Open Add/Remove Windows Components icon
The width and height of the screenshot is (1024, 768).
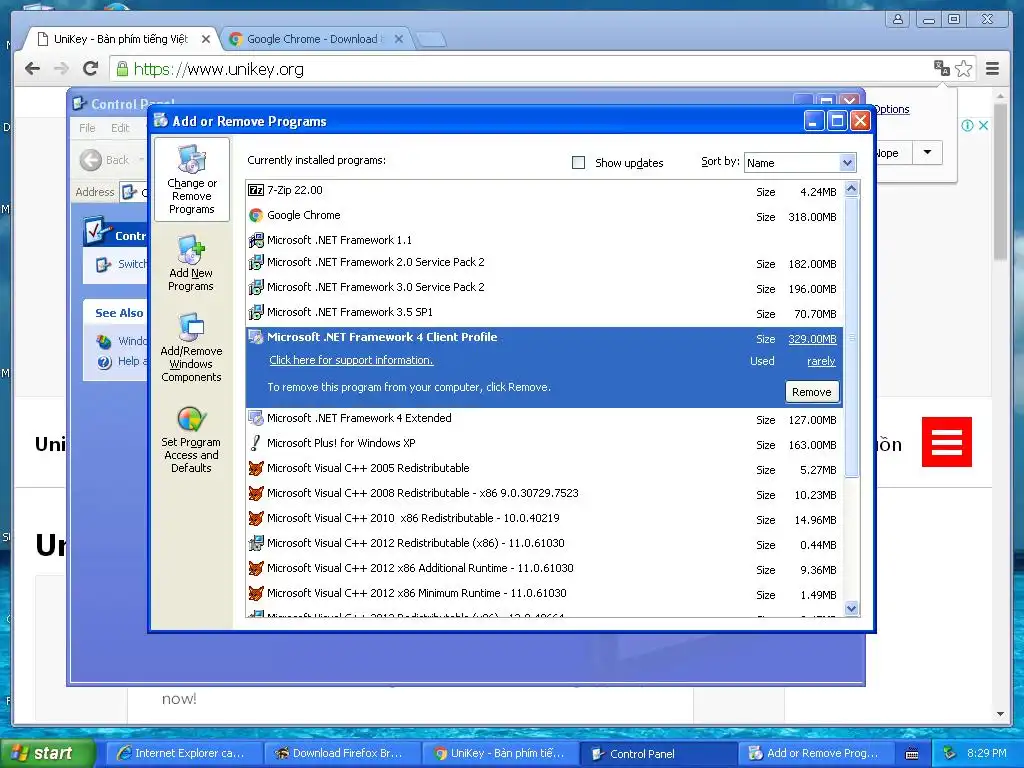click(191, 347)
